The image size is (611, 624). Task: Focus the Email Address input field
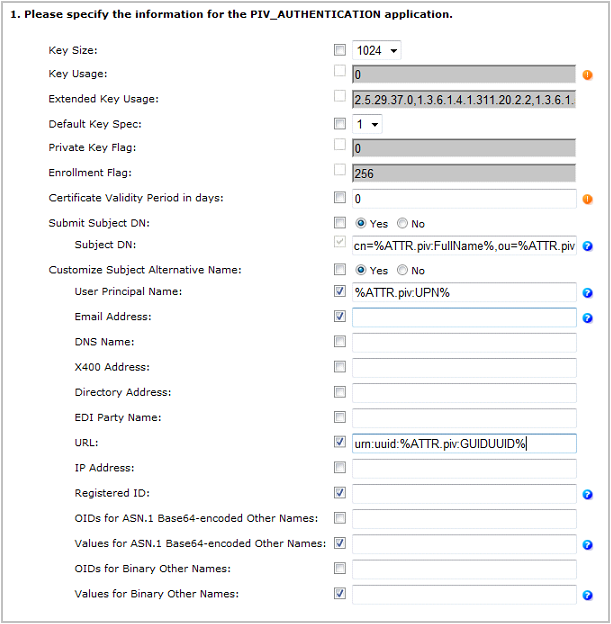(464, 318)
